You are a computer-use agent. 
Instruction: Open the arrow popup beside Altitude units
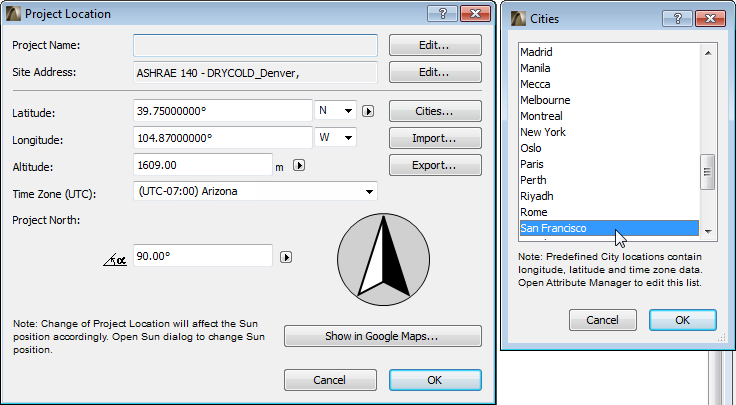[299, 166]
